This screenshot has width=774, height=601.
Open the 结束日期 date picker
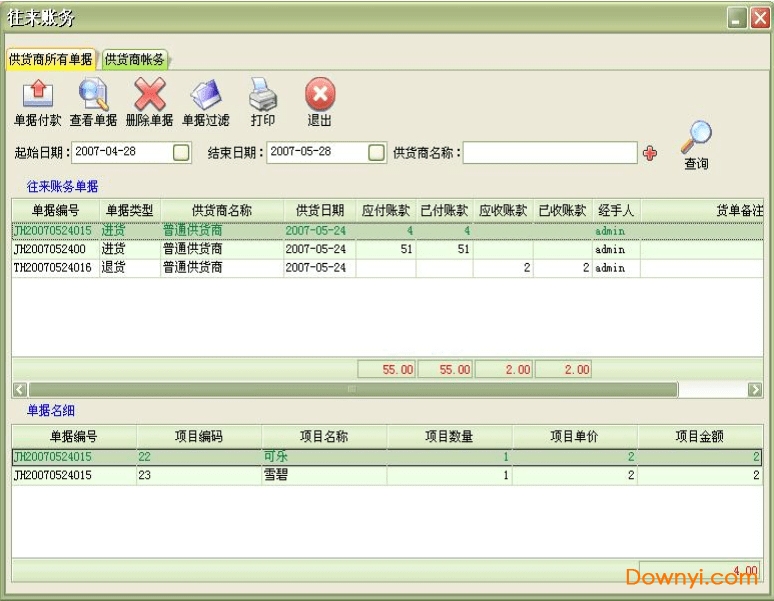pyautogui.click(x=376, y=153)
